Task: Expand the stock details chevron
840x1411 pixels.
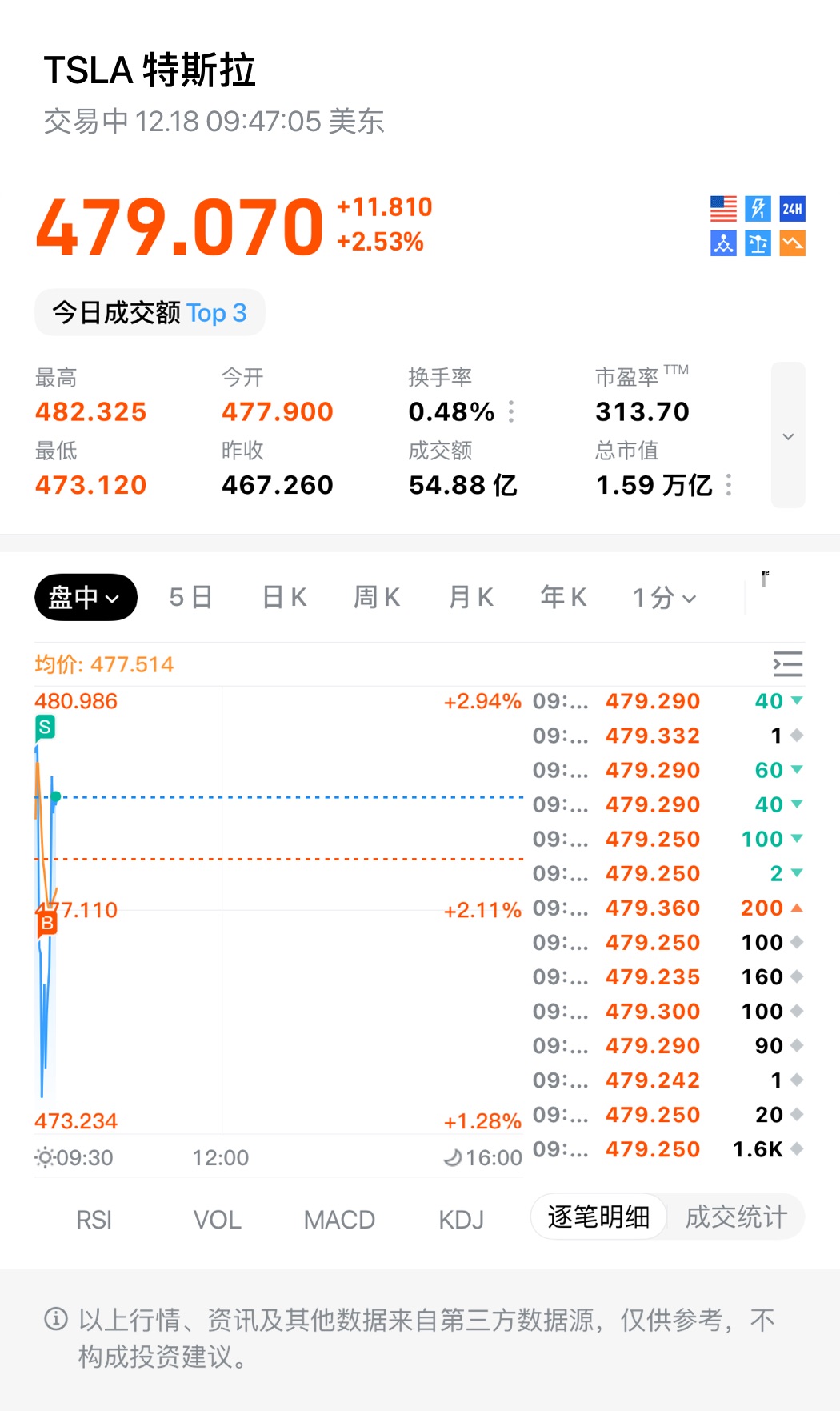Action: click(x=788, y=435)
